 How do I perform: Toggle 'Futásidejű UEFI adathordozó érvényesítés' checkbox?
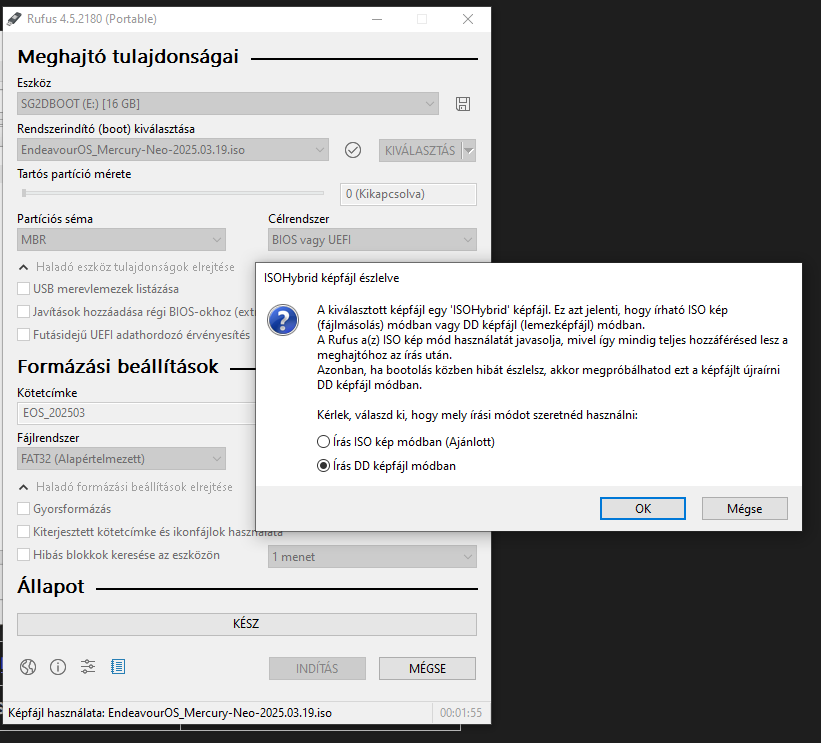point(24,335)
